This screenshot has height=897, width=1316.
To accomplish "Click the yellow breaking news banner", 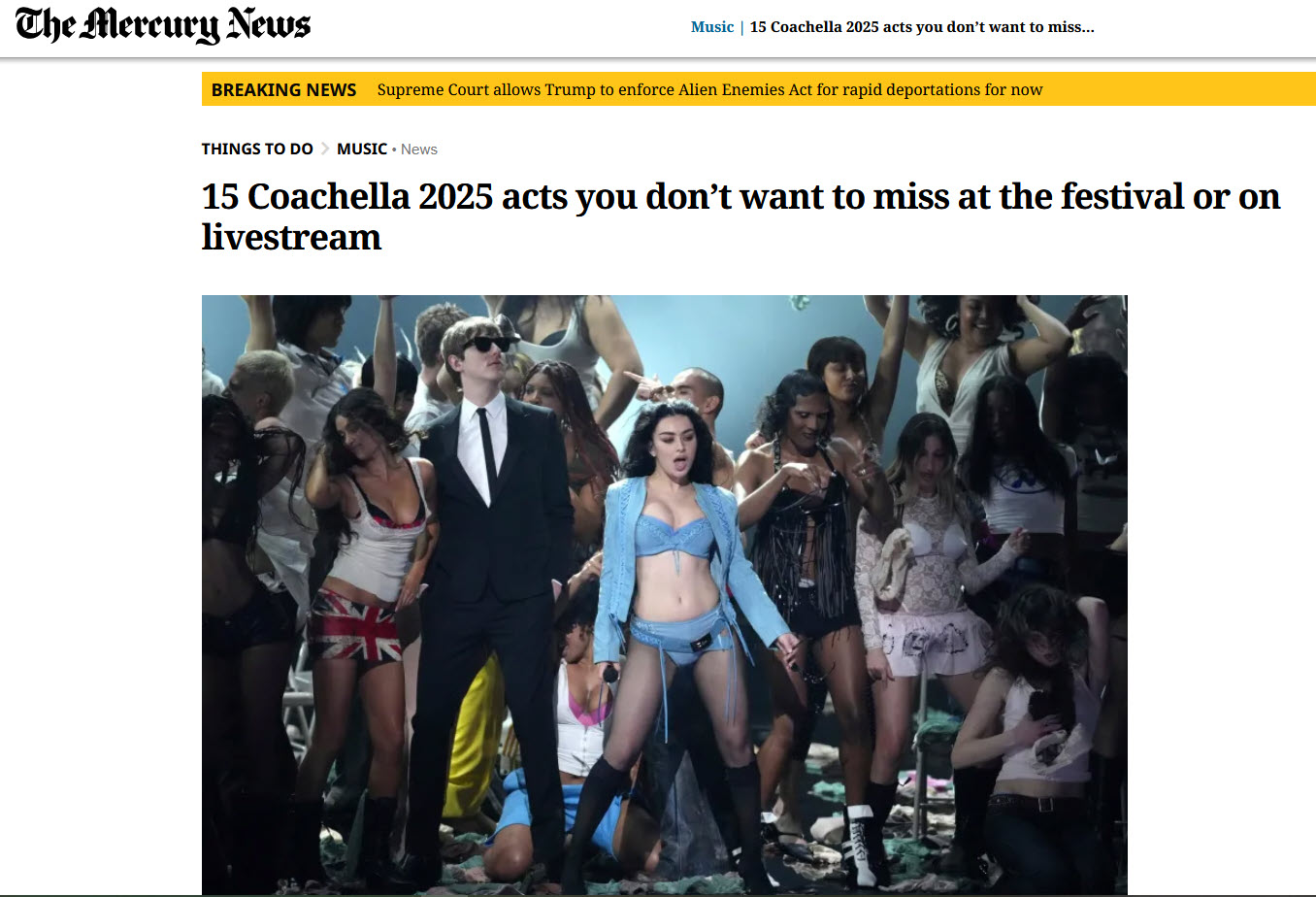I will click(758, 89).
